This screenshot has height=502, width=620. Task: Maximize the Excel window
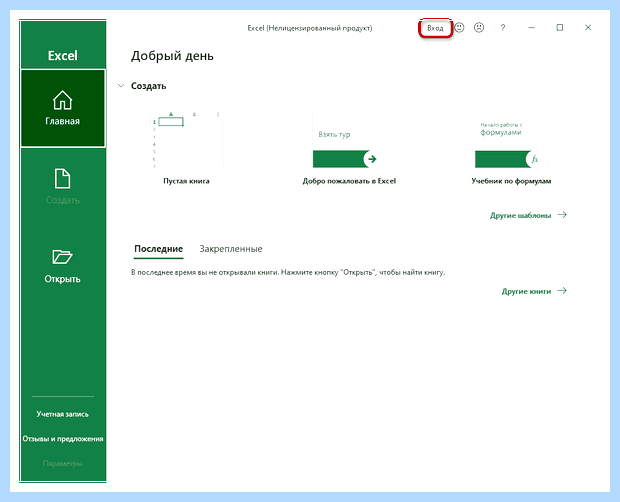click(560, 28)
